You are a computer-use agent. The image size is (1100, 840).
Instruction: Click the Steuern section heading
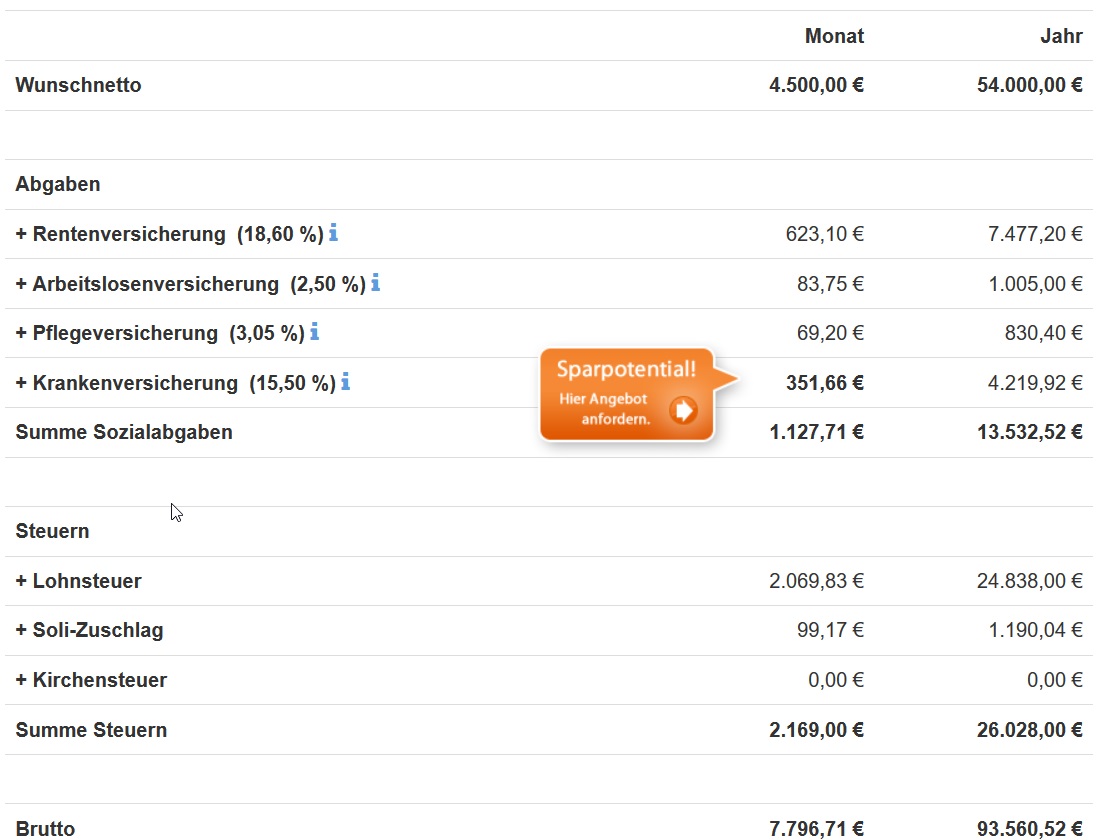pyautogui.click(x=52, y=531)
